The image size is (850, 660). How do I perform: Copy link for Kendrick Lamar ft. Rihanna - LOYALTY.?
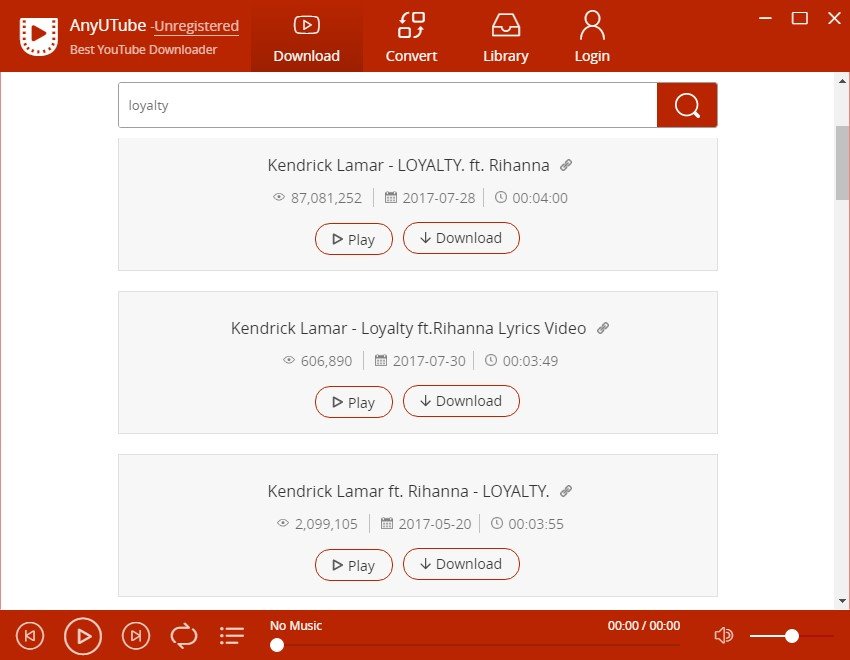566,491
